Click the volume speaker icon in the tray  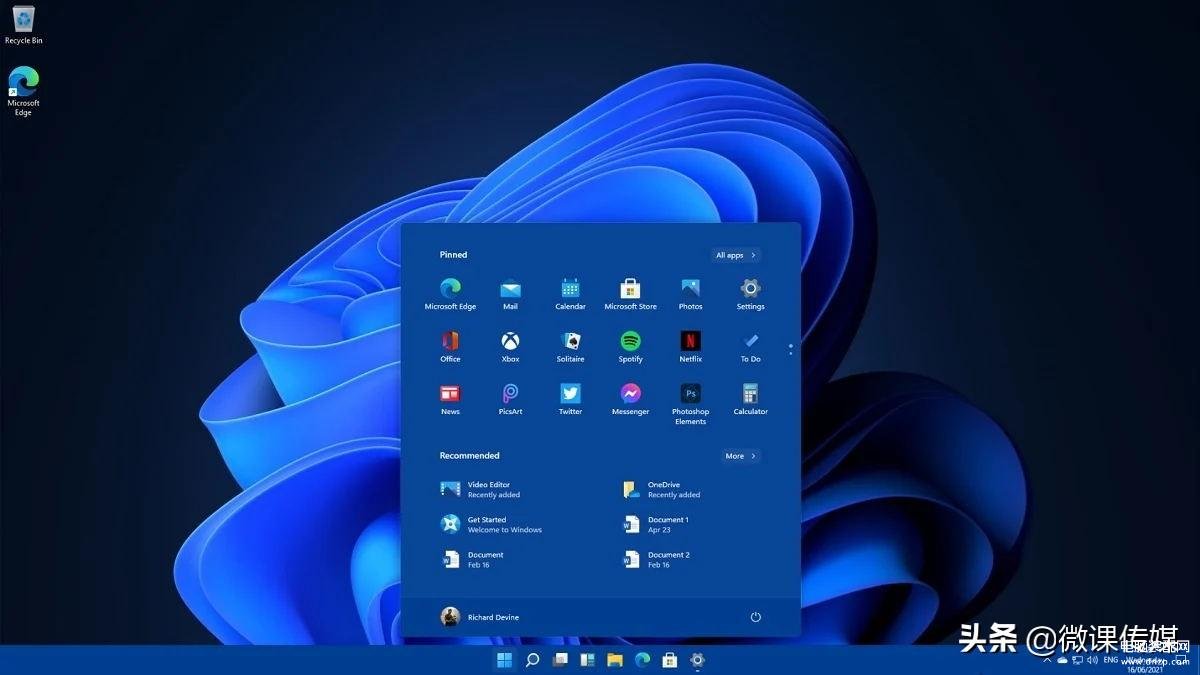pos(1091,660)
